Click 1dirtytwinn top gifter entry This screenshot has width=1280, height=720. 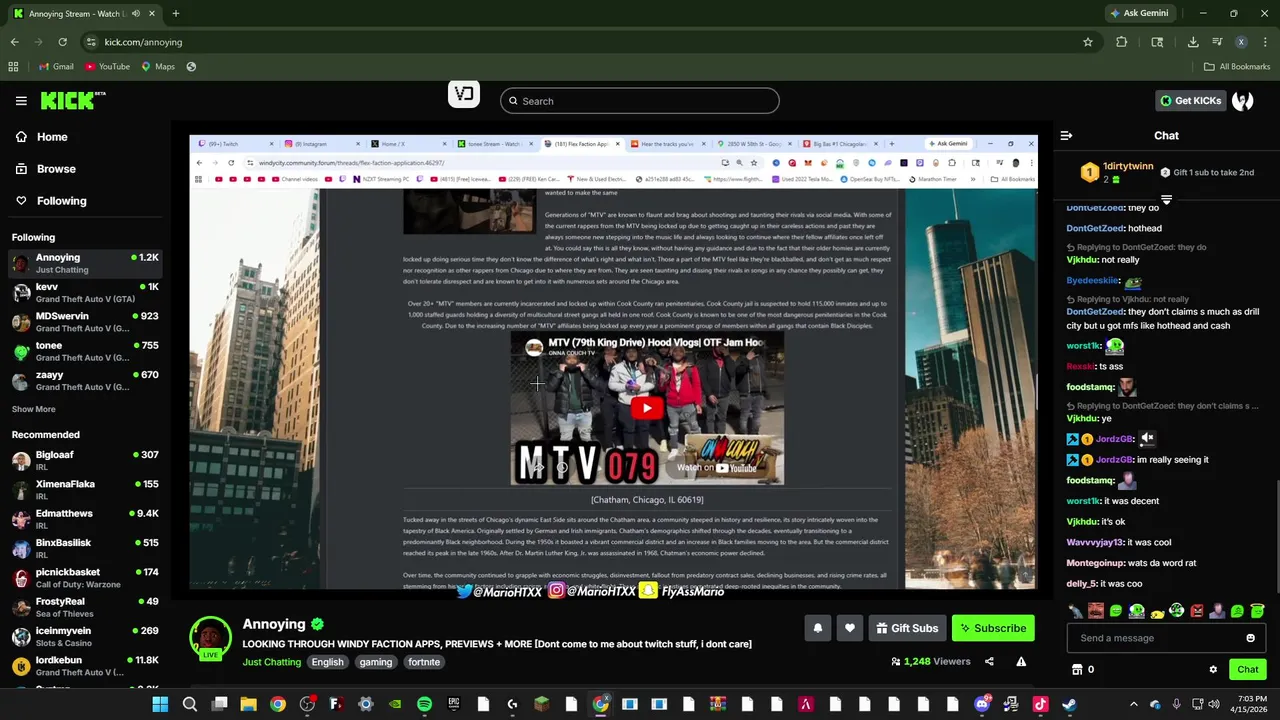1117,172
